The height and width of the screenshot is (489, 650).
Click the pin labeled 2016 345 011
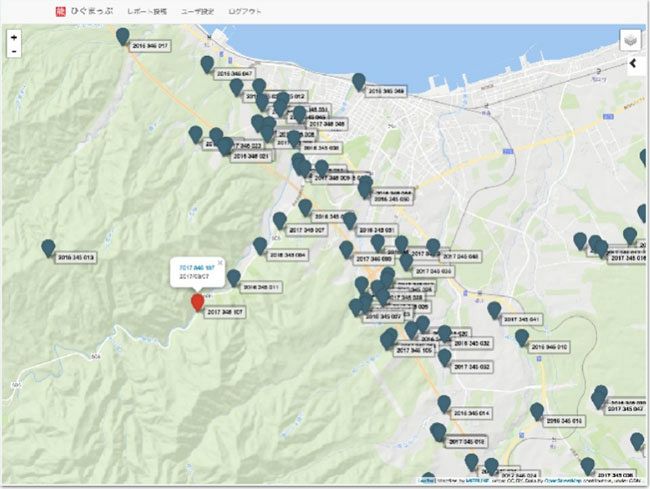233,278
